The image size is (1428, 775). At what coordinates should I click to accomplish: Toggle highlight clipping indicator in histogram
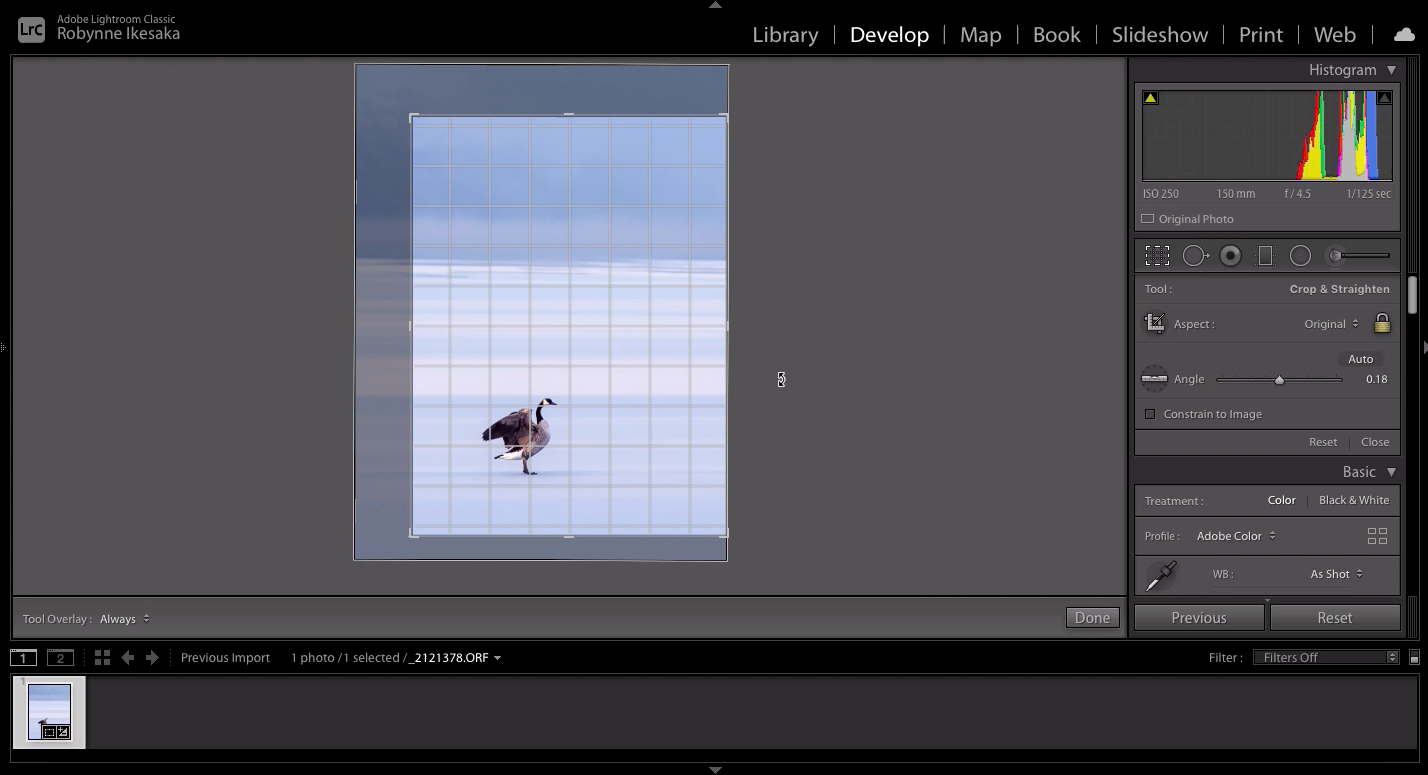1384,98
